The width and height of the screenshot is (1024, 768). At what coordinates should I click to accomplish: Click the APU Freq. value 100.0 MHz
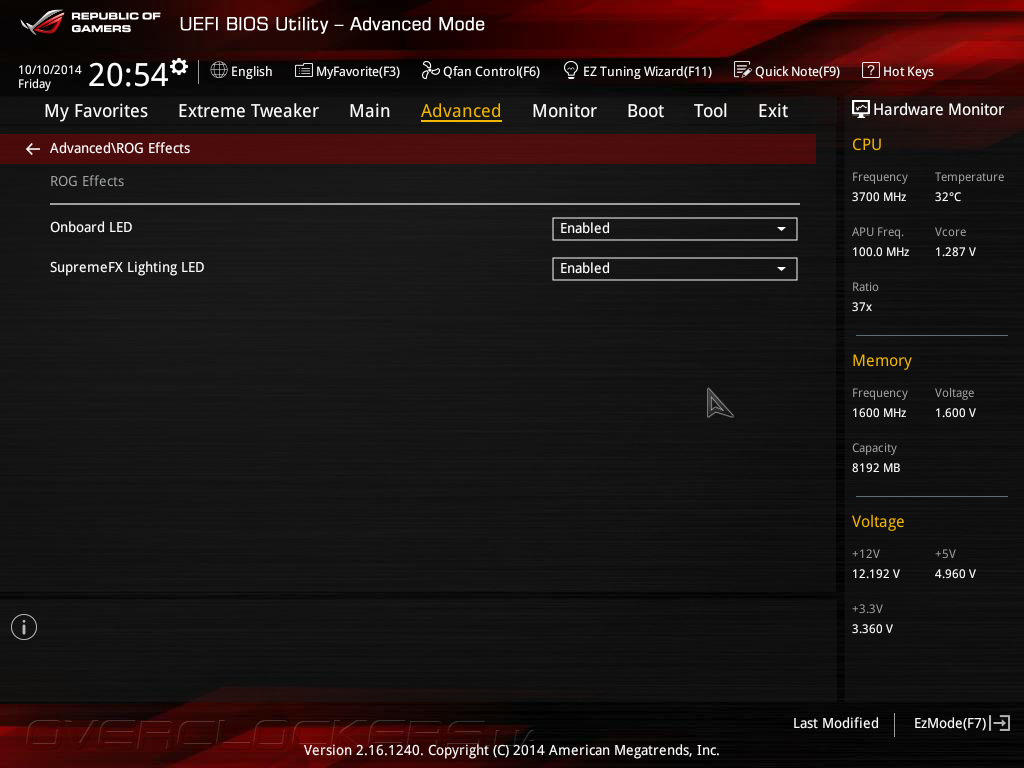880,252
